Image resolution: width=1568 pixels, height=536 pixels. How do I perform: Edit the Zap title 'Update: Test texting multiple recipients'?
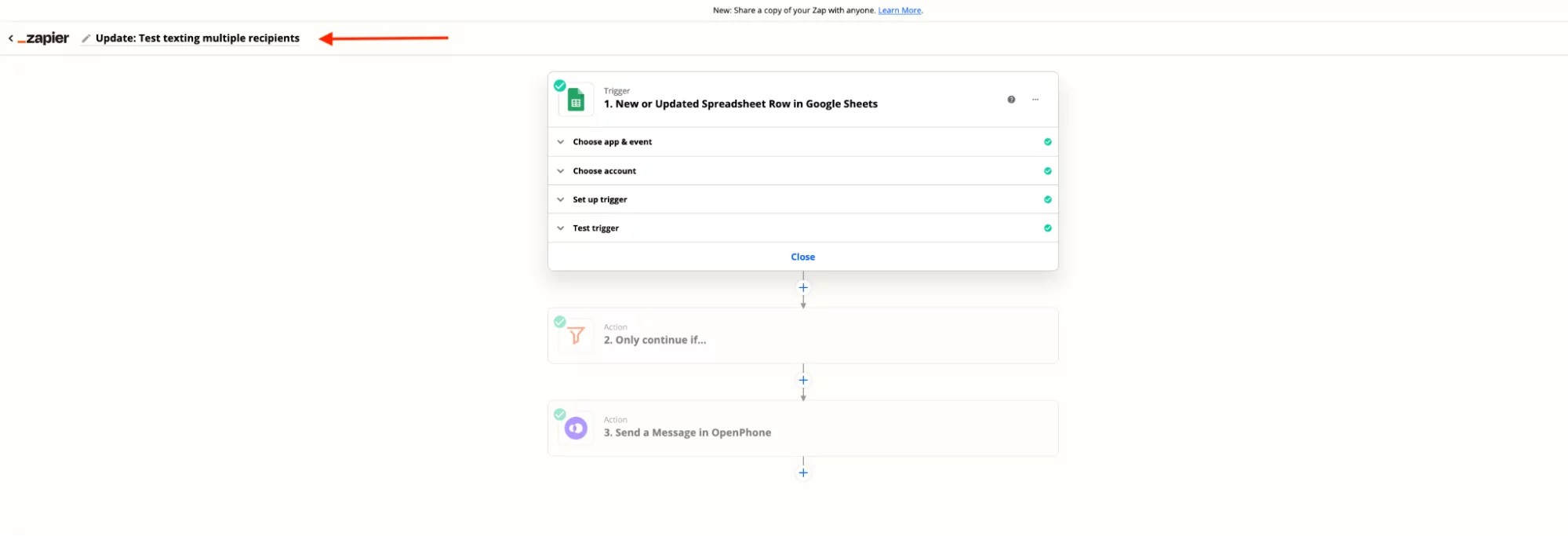coord(198,38)
